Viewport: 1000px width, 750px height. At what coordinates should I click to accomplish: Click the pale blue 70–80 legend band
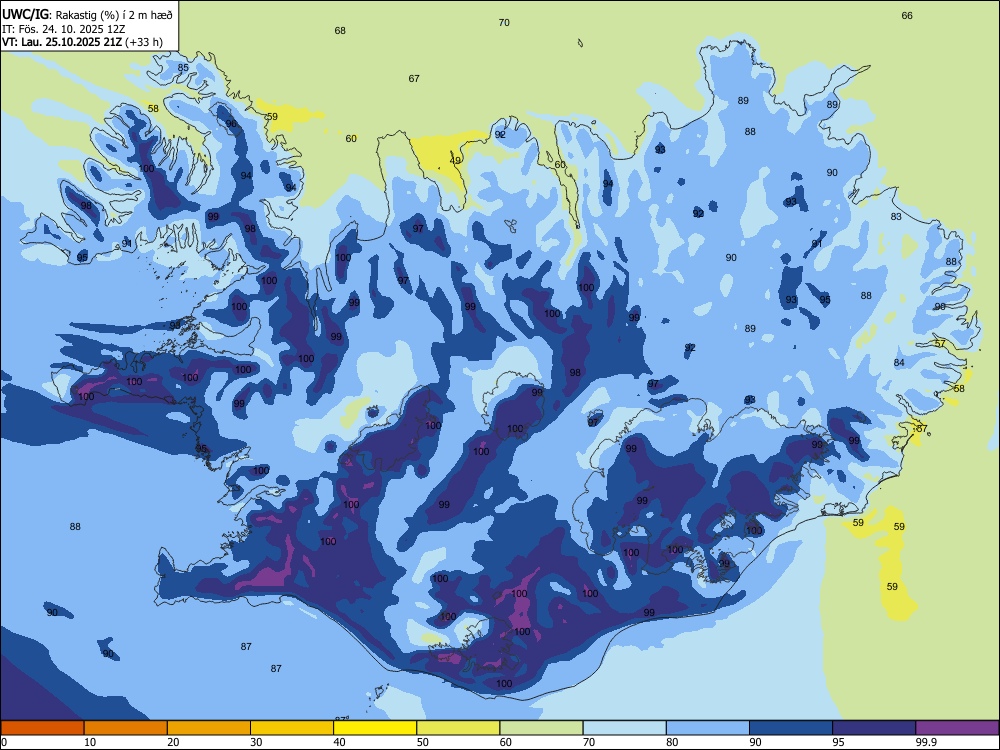624,728
